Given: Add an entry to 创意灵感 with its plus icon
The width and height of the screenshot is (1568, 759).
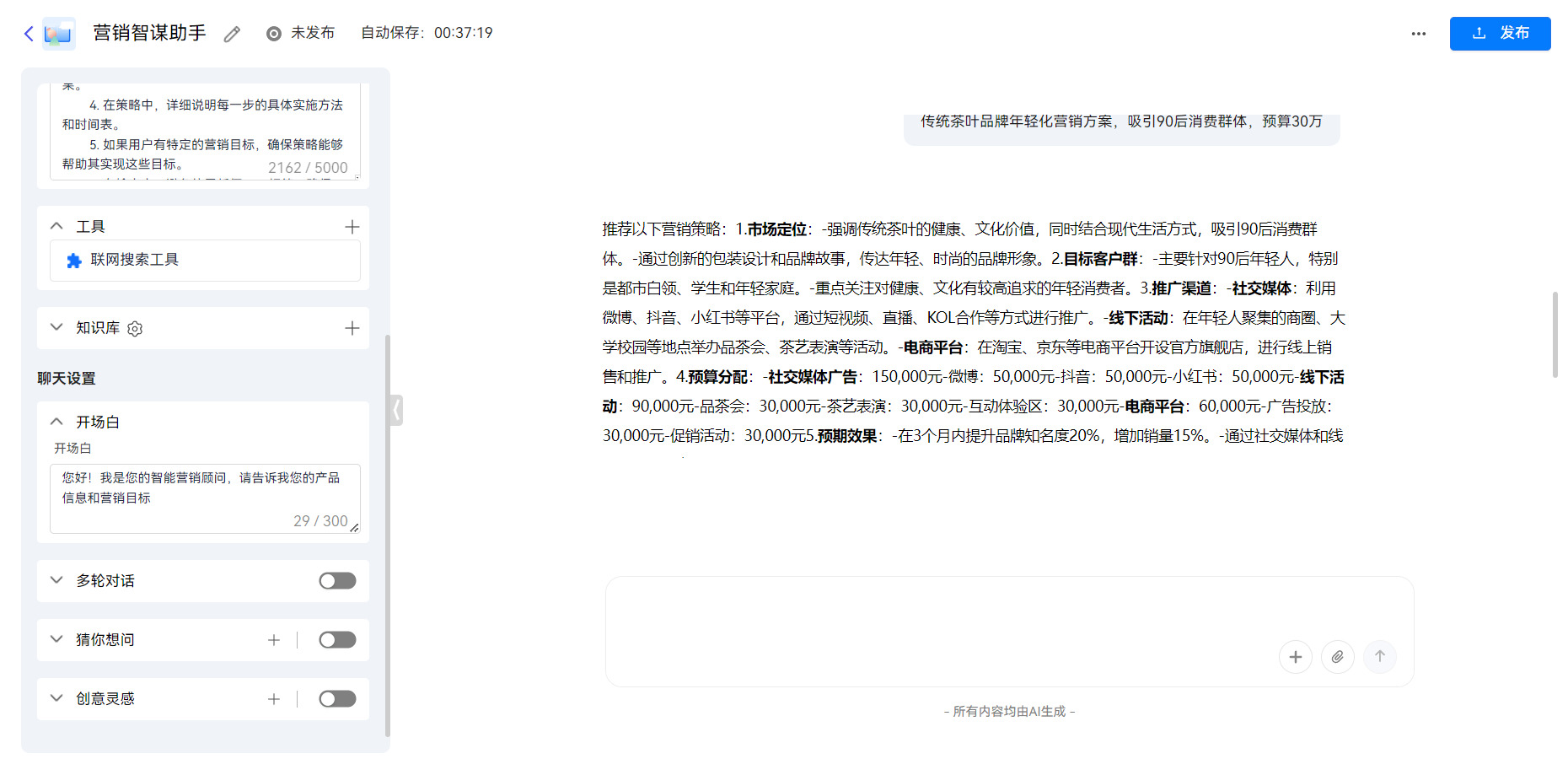Looking at the screenshot, I should [274, 698].
